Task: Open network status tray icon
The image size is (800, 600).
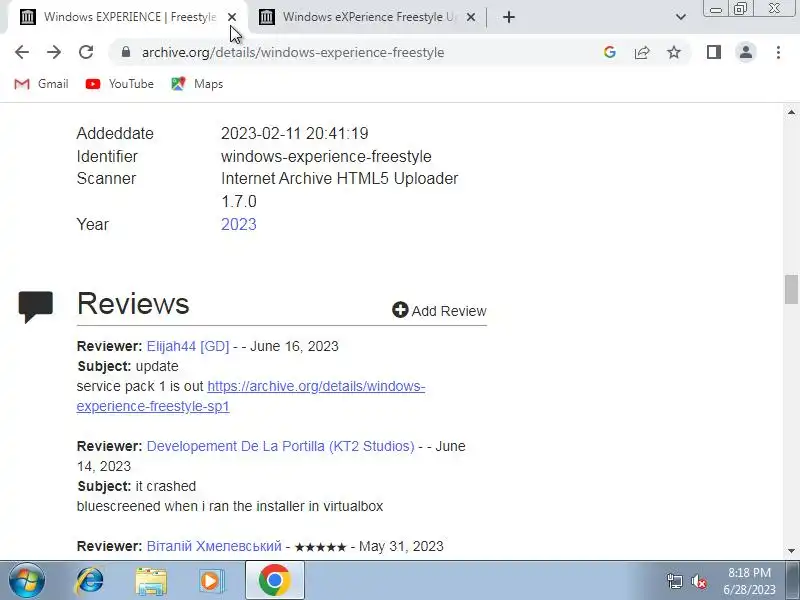Action: 674,581
